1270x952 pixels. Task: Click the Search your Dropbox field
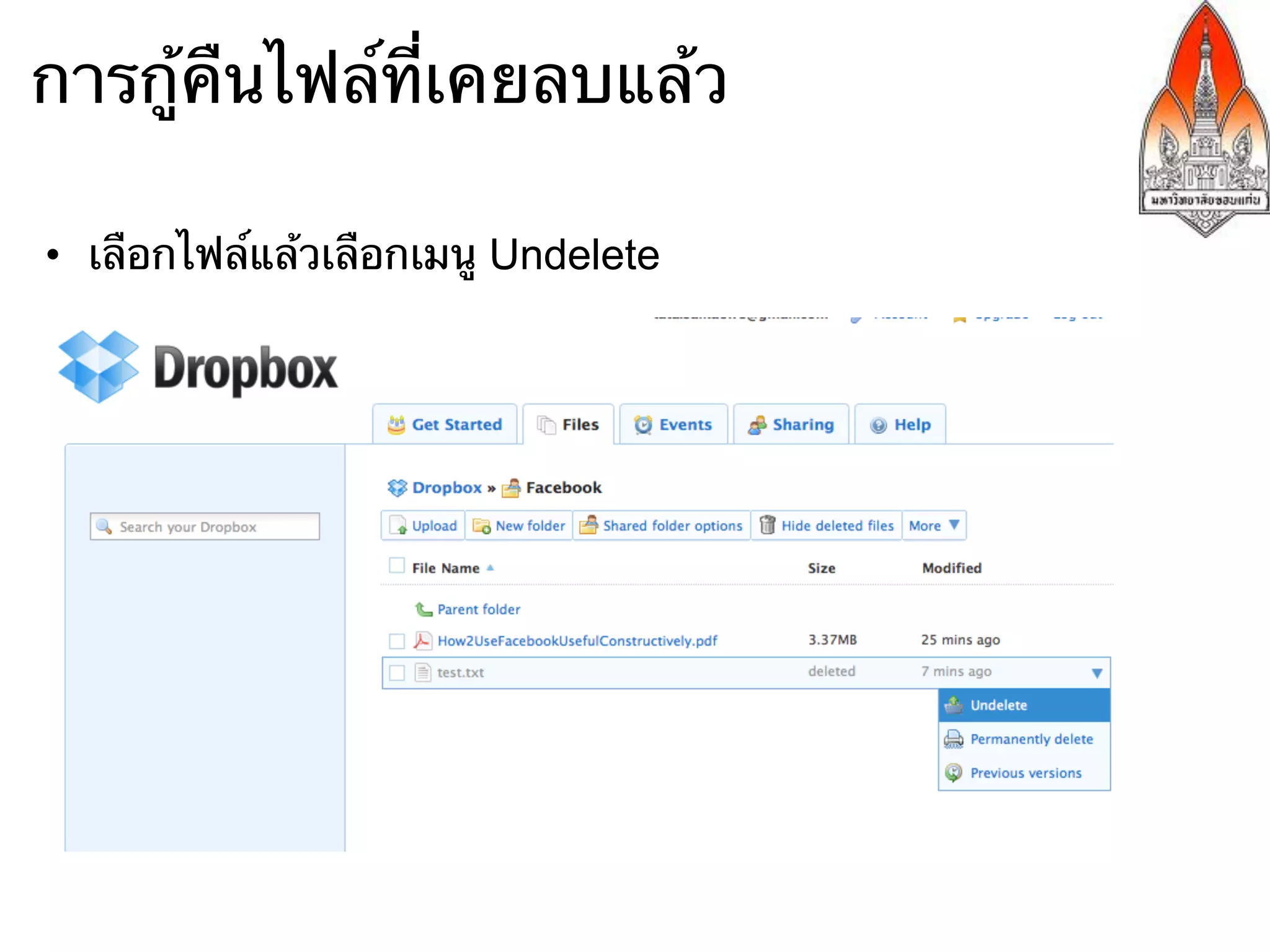click(205, 526)
